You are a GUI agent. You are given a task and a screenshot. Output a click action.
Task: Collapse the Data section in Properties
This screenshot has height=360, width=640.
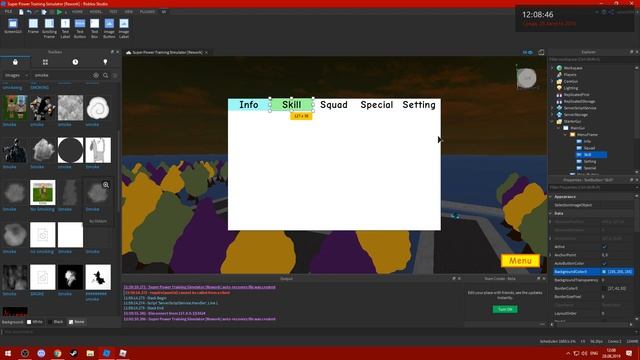[x=551, y=213]
